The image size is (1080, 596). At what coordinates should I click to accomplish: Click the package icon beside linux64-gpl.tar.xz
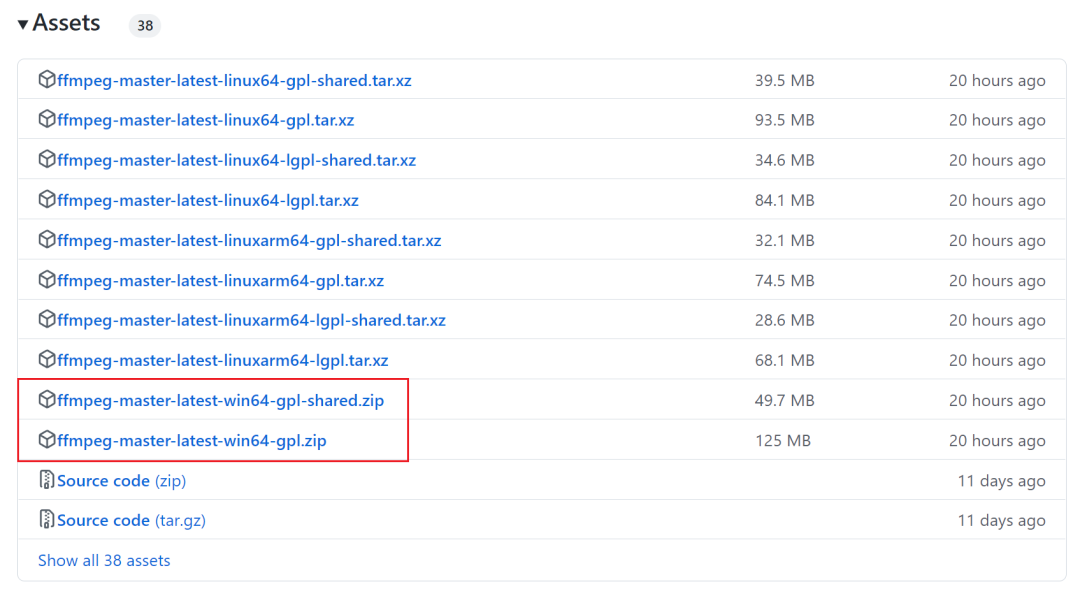coord(46,119)
